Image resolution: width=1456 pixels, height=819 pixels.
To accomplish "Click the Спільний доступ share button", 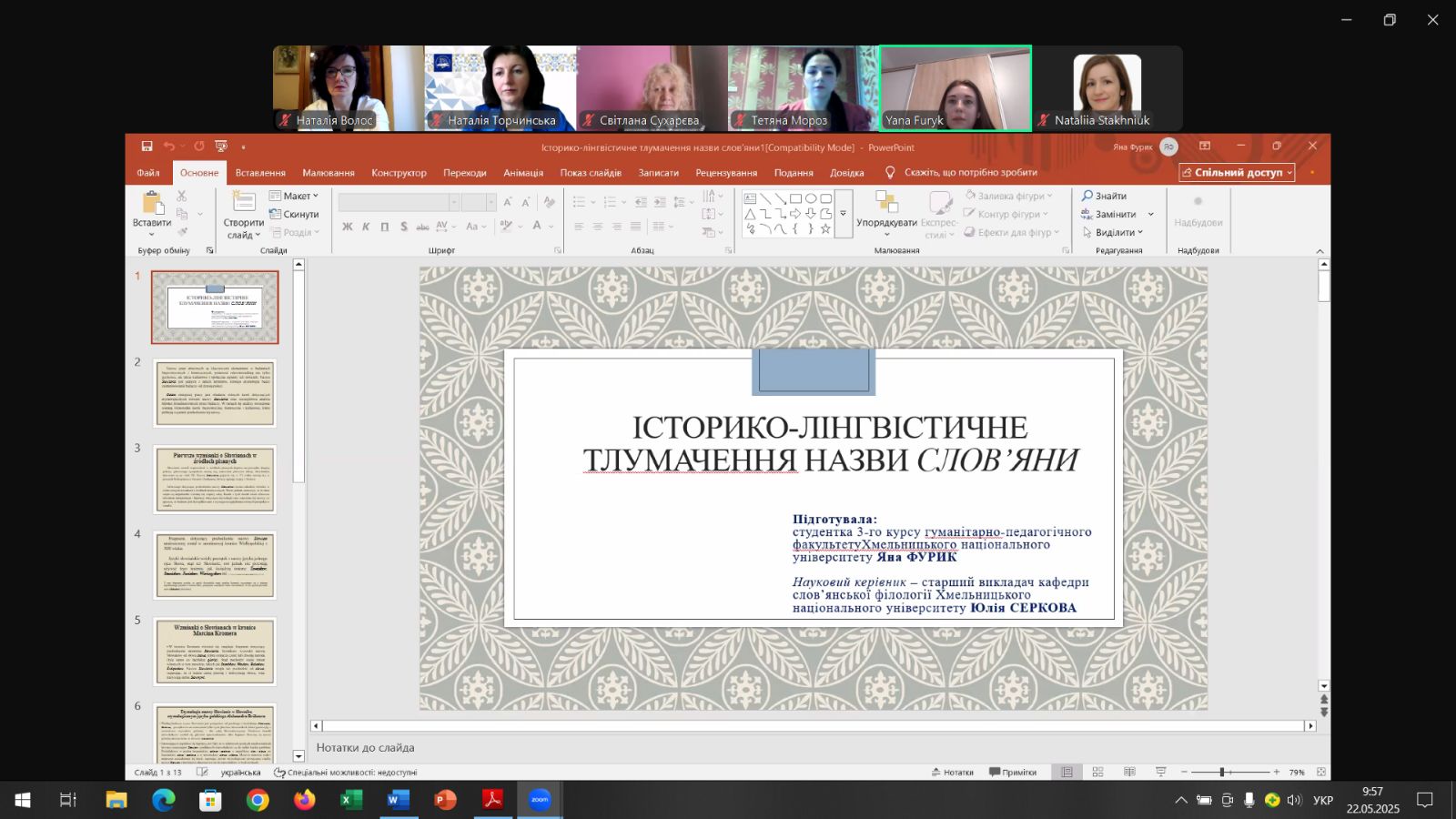I will coord(1237,173).
